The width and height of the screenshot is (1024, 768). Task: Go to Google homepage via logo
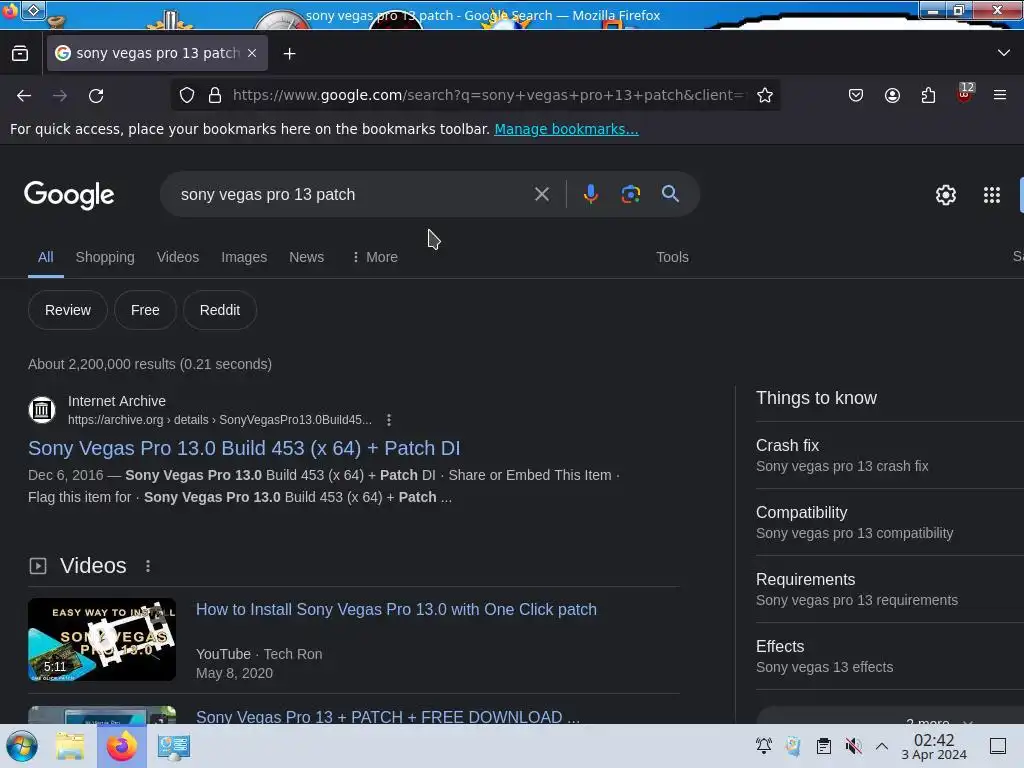69,195
